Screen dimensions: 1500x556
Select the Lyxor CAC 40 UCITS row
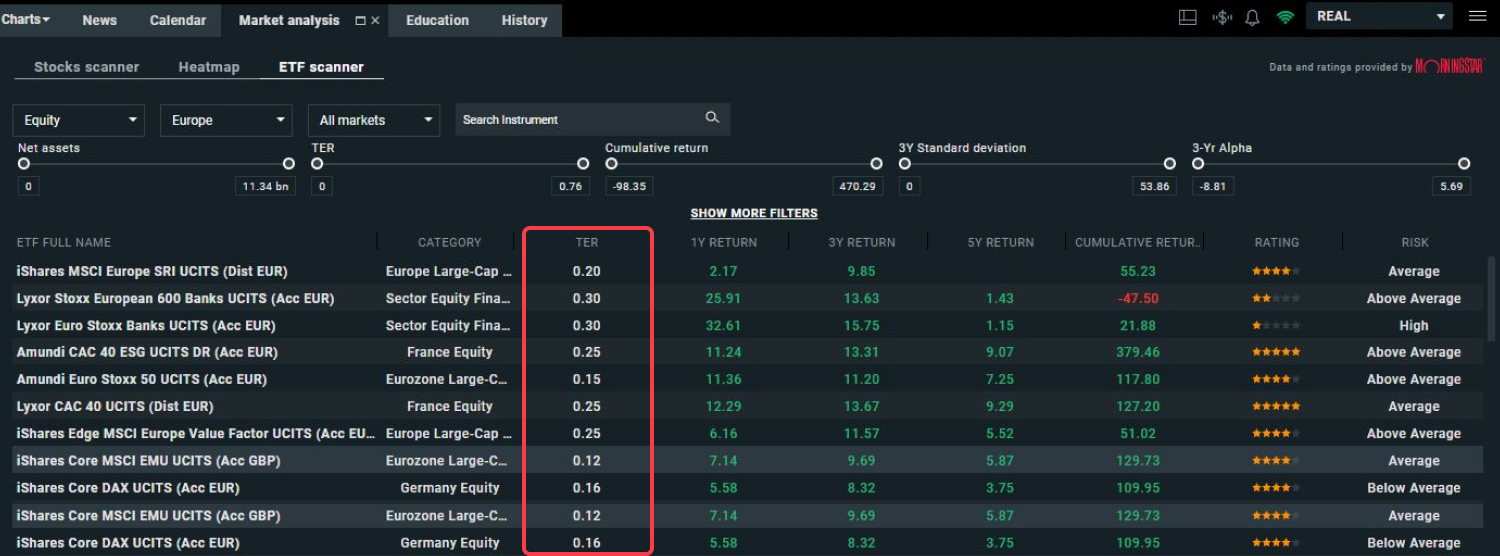click(115, 406)
